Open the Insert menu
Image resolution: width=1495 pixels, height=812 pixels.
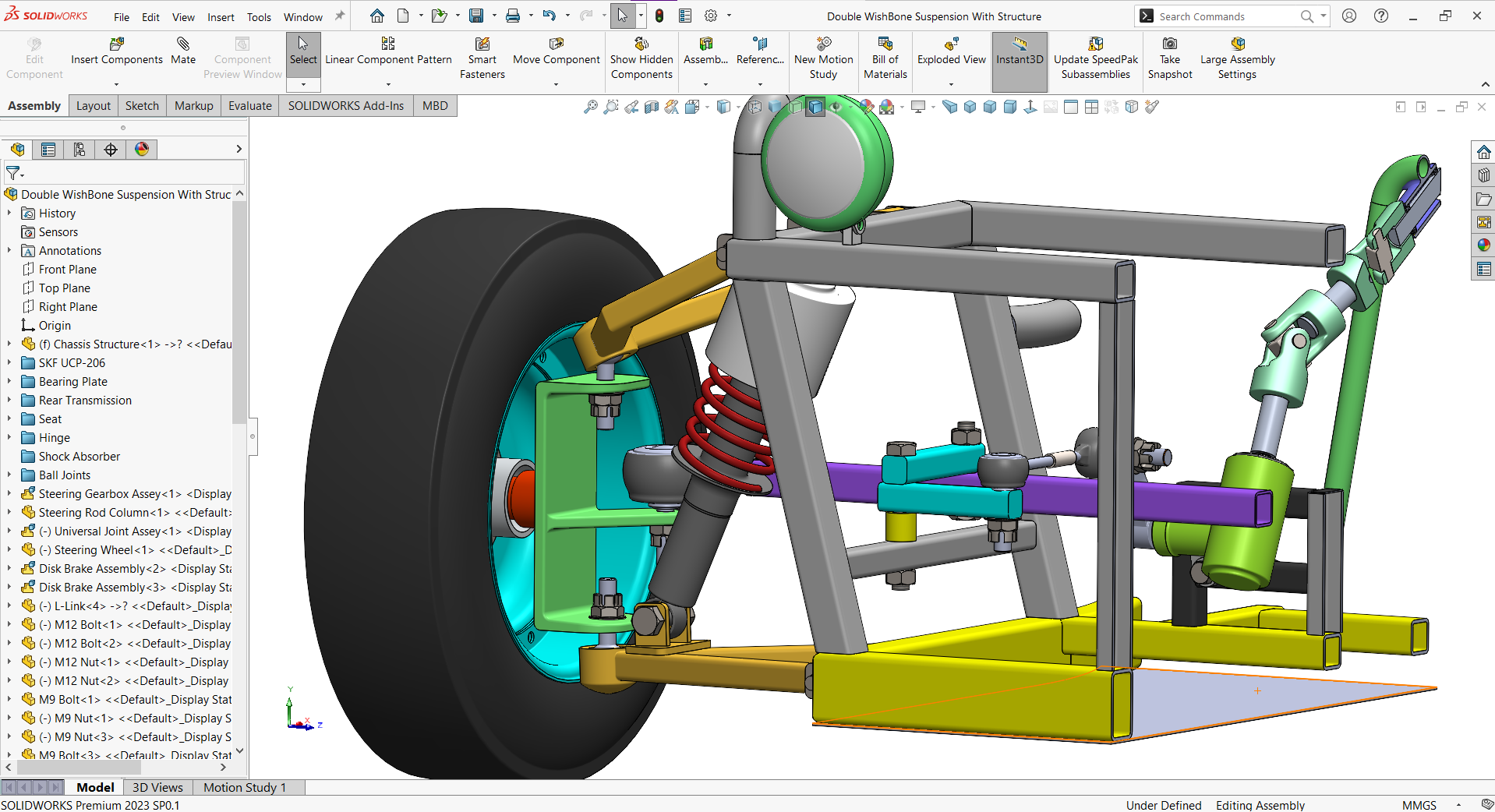(221, 17)
